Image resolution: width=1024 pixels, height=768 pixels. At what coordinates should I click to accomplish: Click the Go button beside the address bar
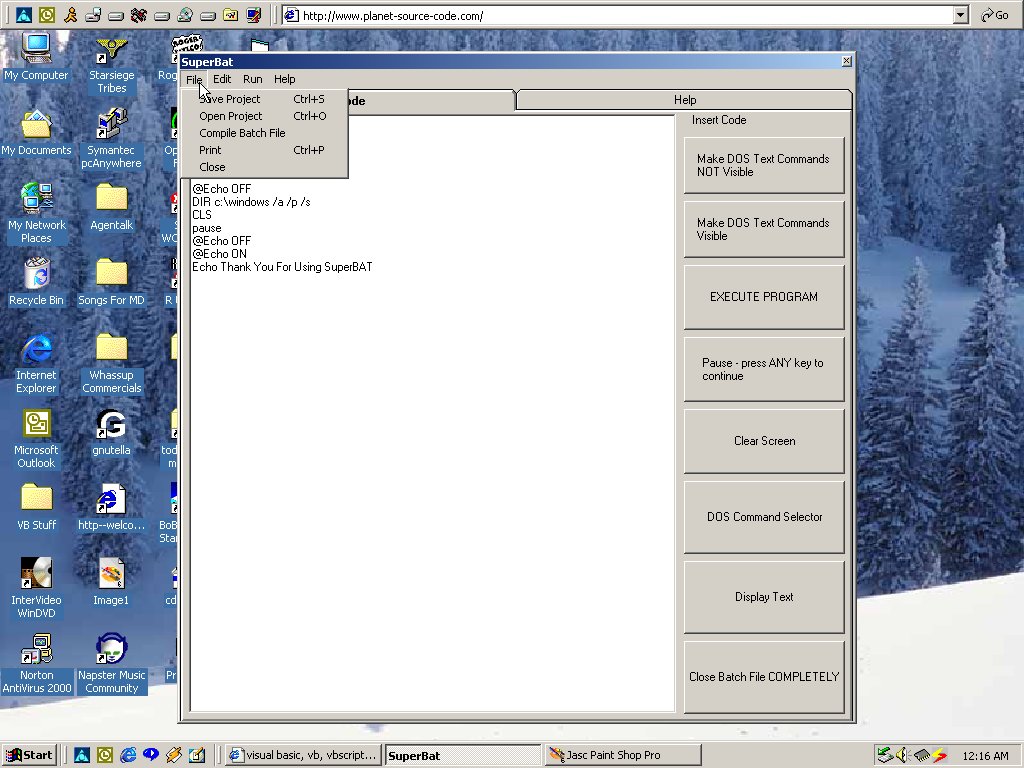(x=994, y=15)
